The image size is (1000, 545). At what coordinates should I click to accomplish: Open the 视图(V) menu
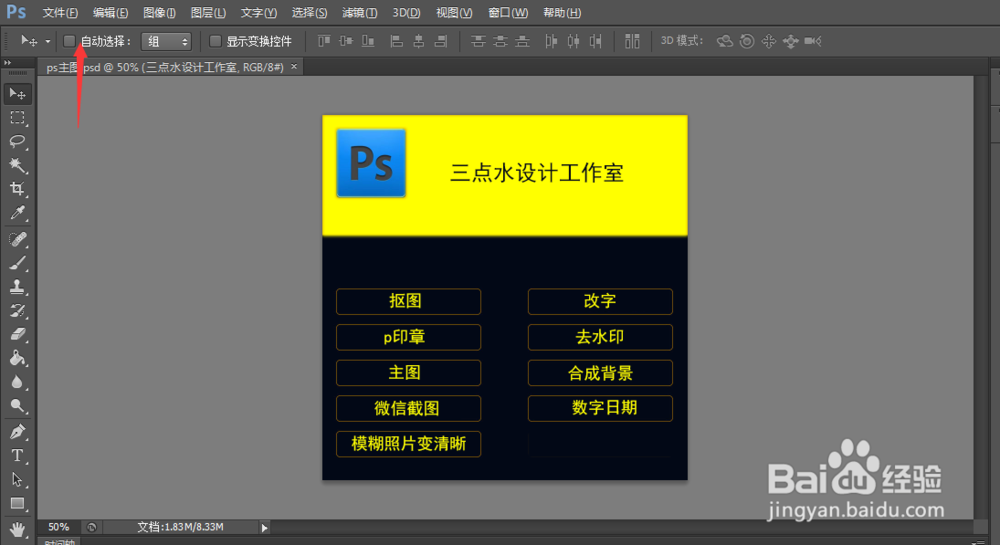pos(454,13)
